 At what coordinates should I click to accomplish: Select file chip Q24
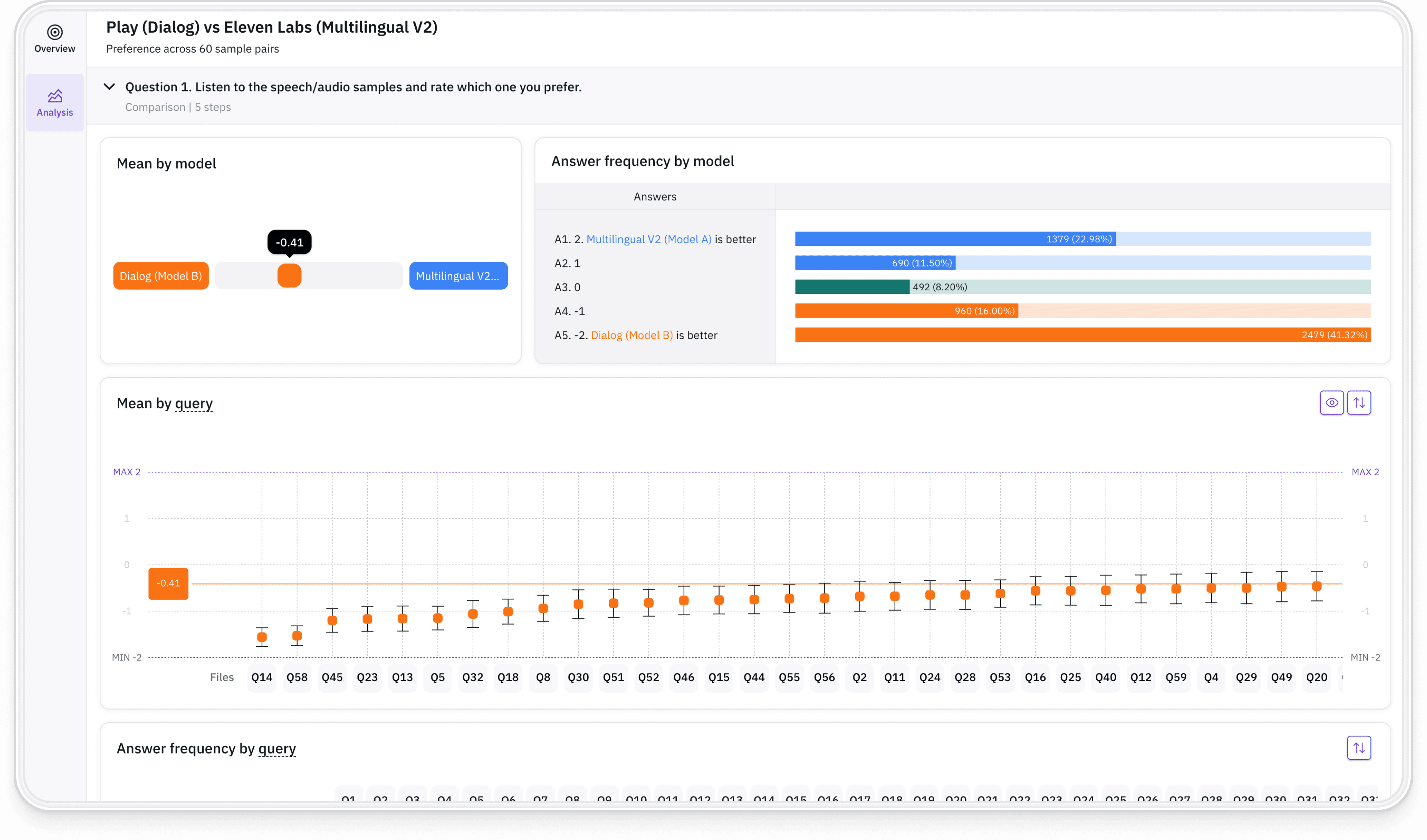coord(930,677)
